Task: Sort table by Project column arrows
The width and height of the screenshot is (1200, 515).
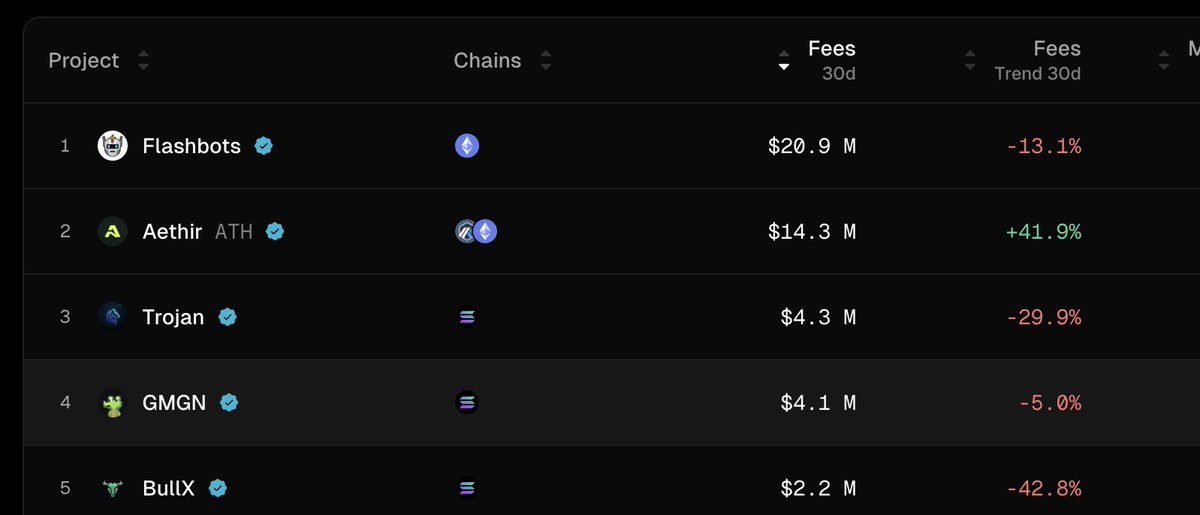Action: pos(143,61)
